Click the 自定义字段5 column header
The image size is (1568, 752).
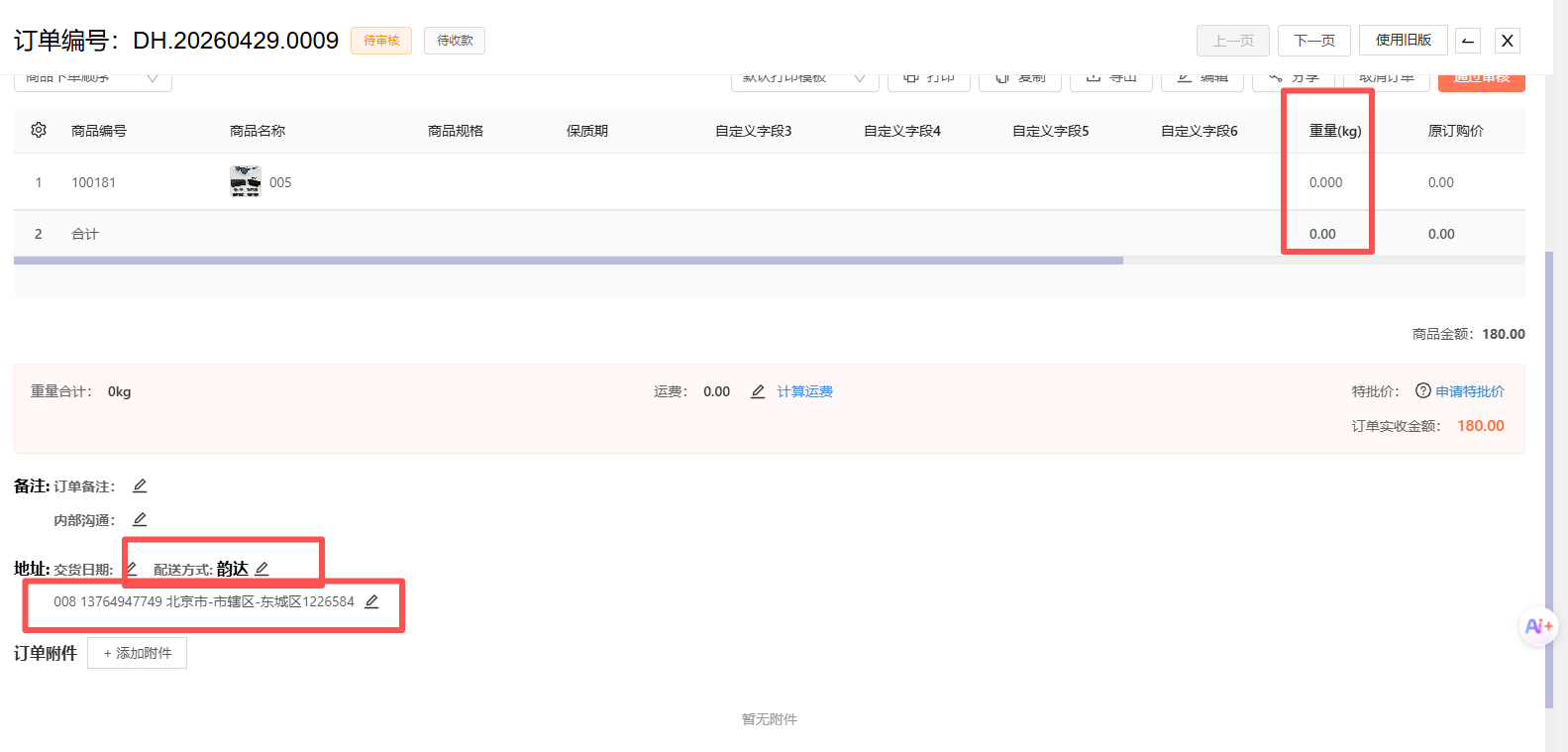[1051, 131]
